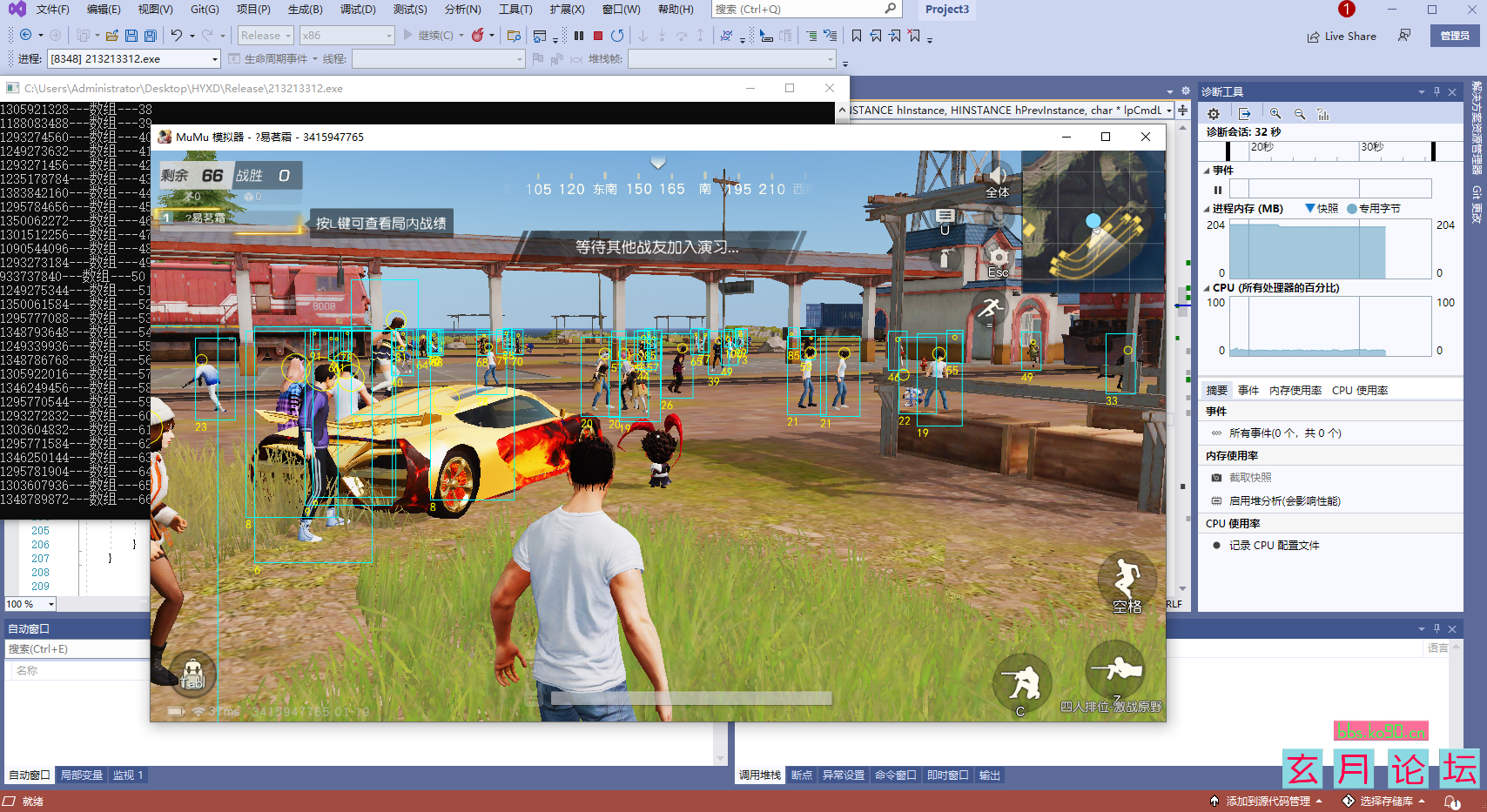Click the Restart debugging circular arrow
1487x812 pixels.
617,36
